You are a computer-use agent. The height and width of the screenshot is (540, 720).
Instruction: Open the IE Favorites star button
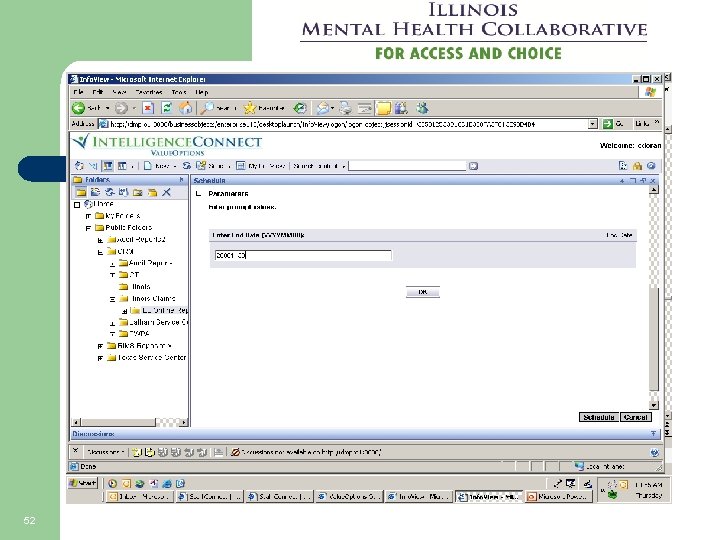(x=264, y=108)
